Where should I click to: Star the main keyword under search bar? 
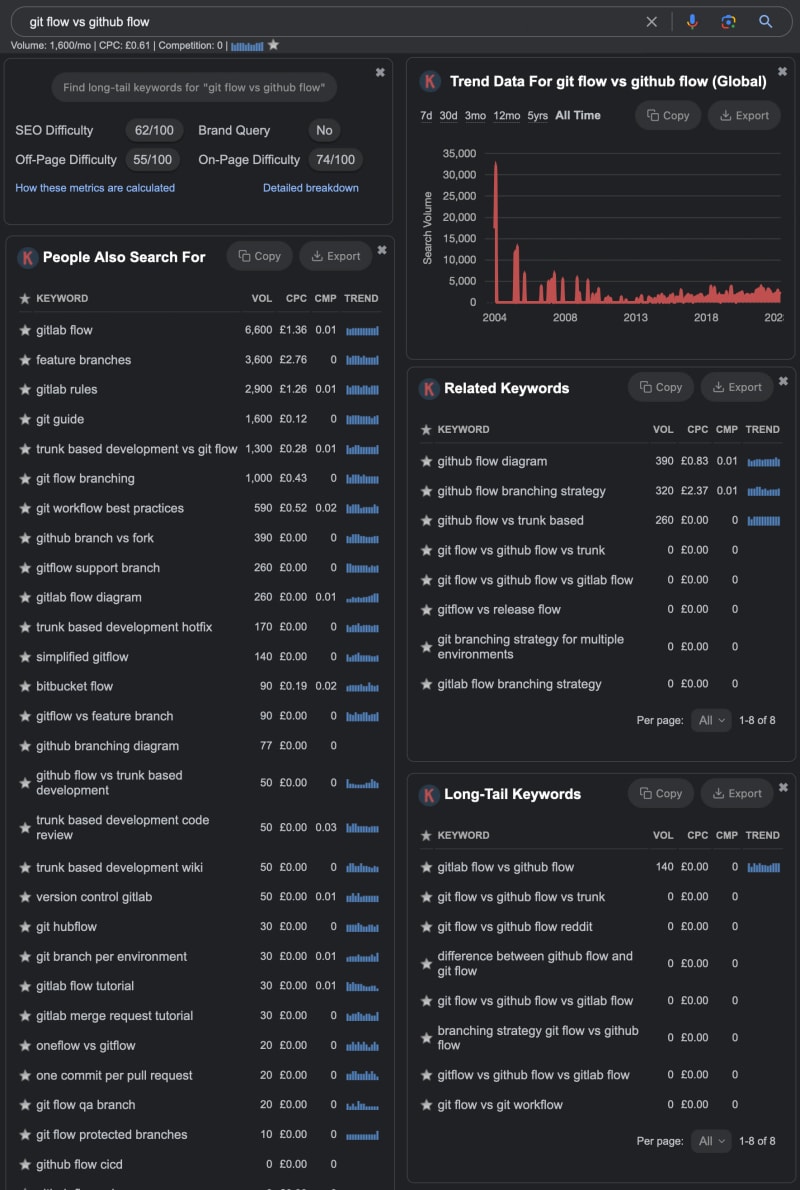[273, 46]
